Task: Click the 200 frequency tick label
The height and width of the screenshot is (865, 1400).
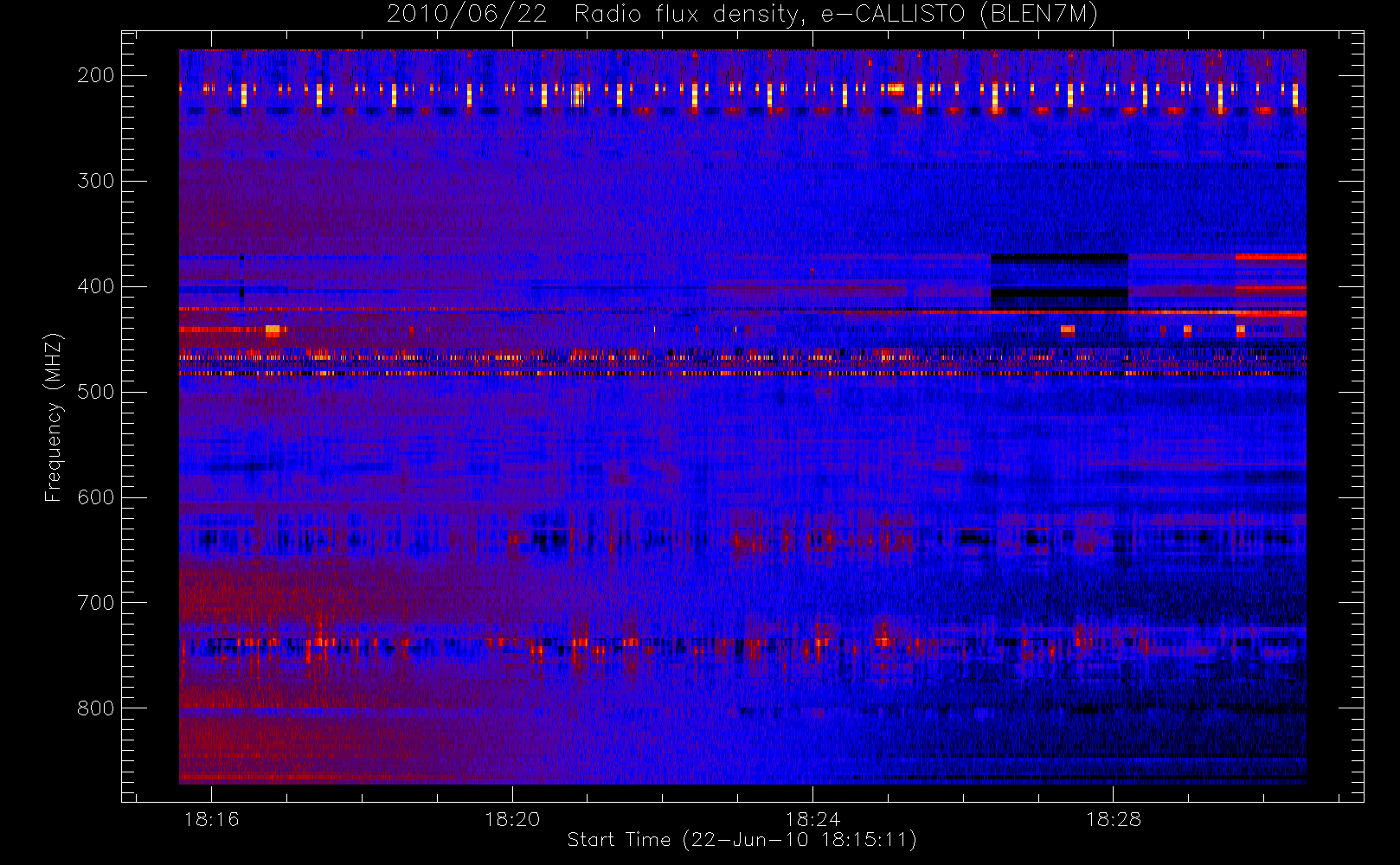Action: (x=95, y=75)
